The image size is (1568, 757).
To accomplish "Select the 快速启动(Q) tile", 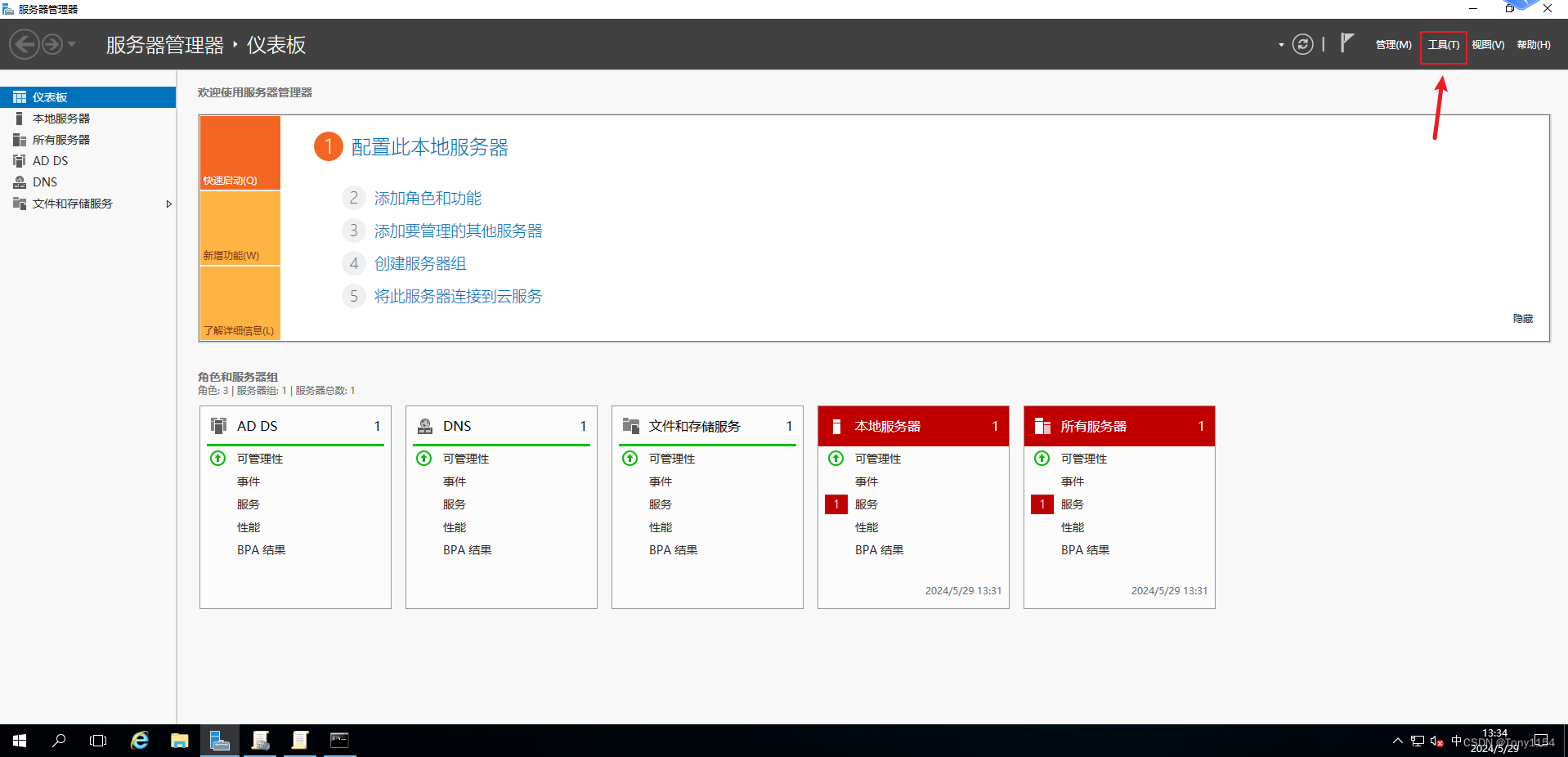I will [x=240, y=153].
